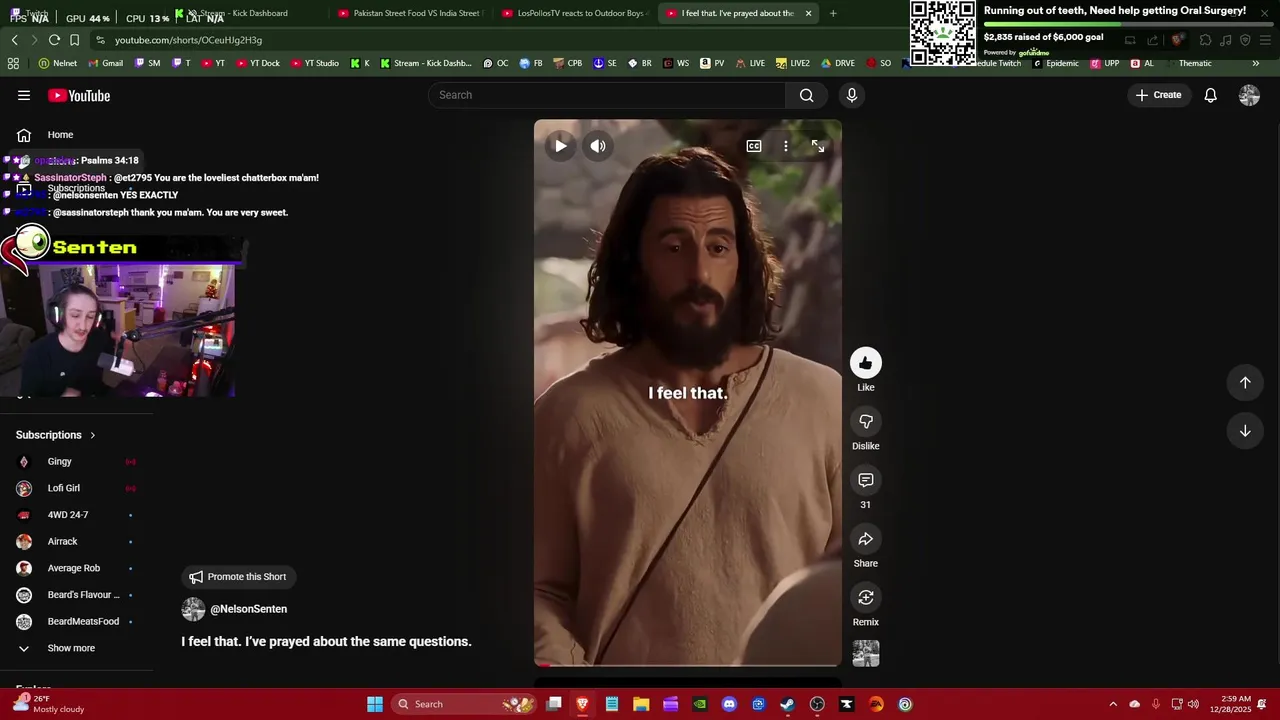Open the account avatar menu
1280x720 pixels.
point(1249,95)
